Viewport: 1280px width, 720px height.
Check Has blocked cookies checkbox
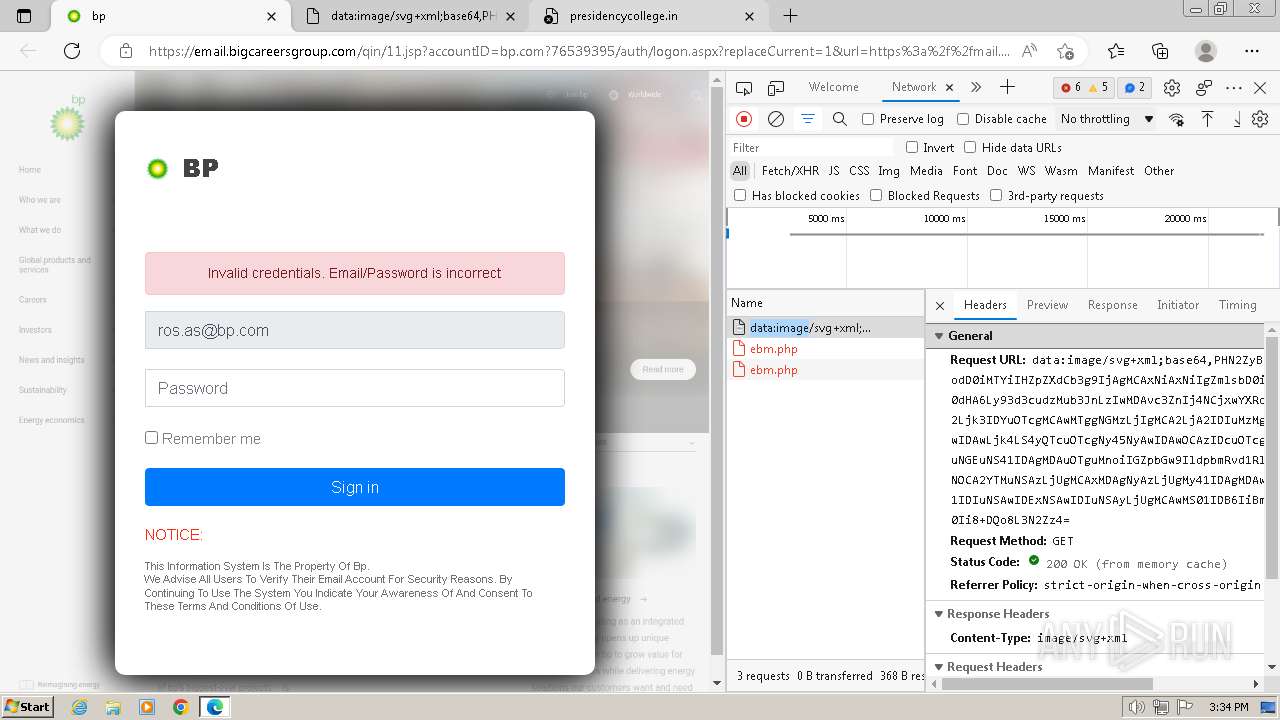[740, 195]
